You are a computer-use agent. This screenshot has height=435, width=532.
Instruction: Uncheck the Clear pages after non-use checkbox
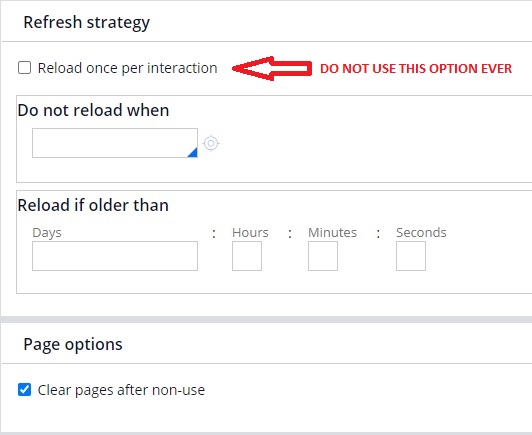[x=24, y=390]
